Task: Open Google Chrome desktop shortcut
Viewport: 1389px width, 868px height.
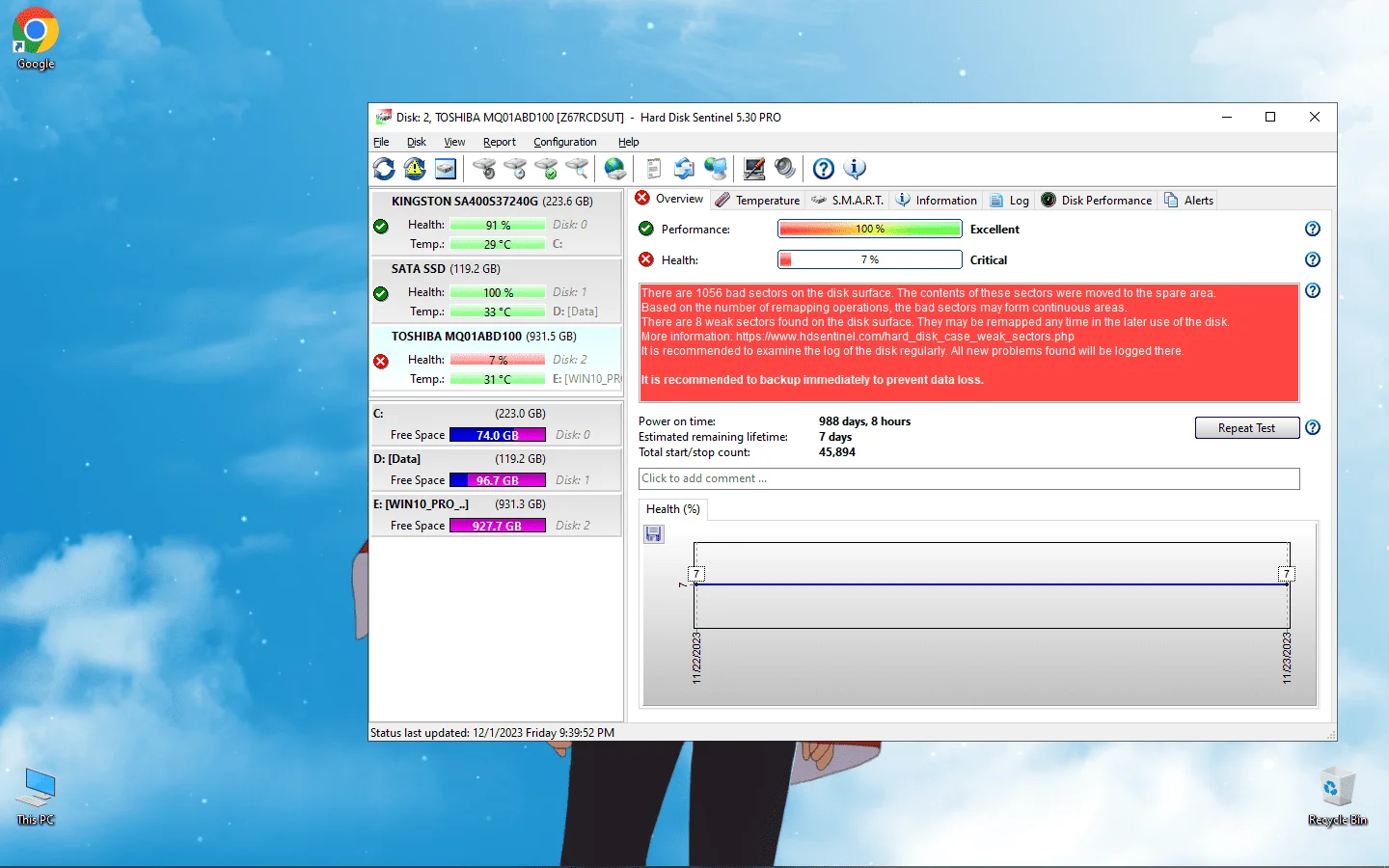Action: pos(36,39)
